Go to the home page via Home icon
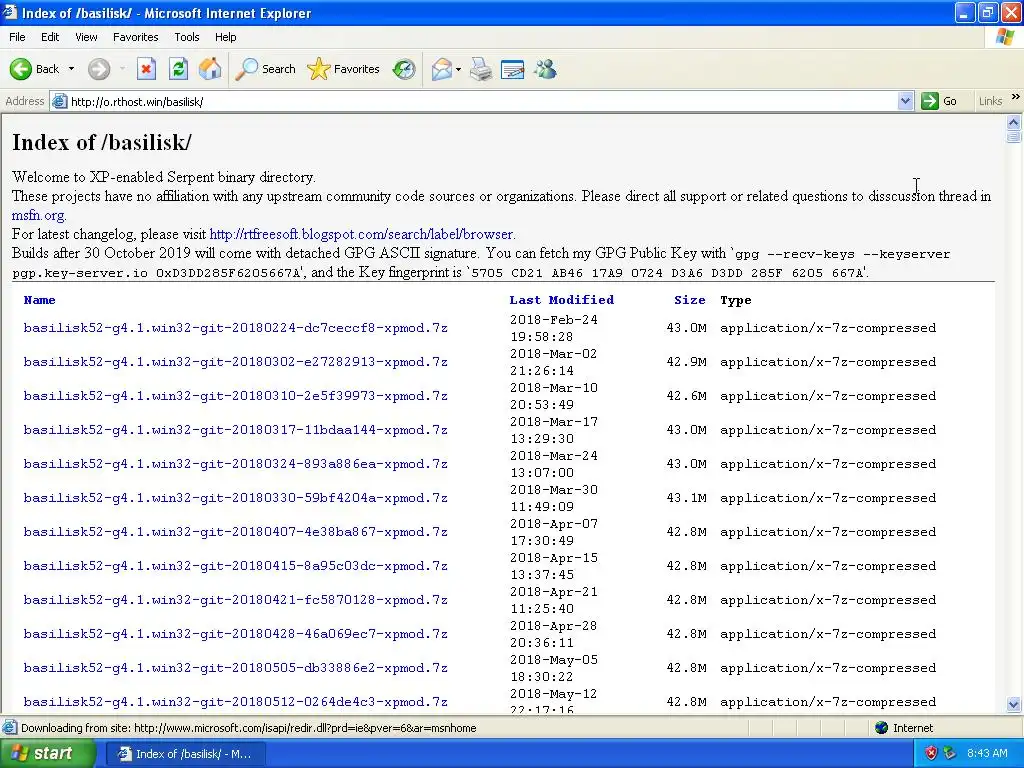 [x=210, y=69]
